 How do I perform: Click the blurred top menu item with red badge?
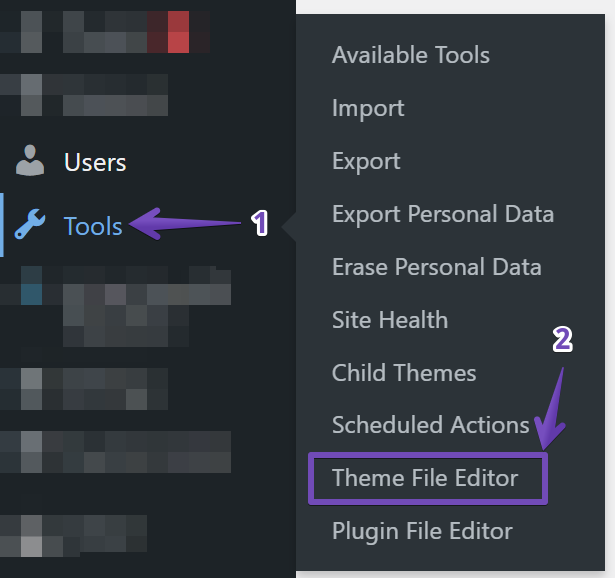coord(105,32)
